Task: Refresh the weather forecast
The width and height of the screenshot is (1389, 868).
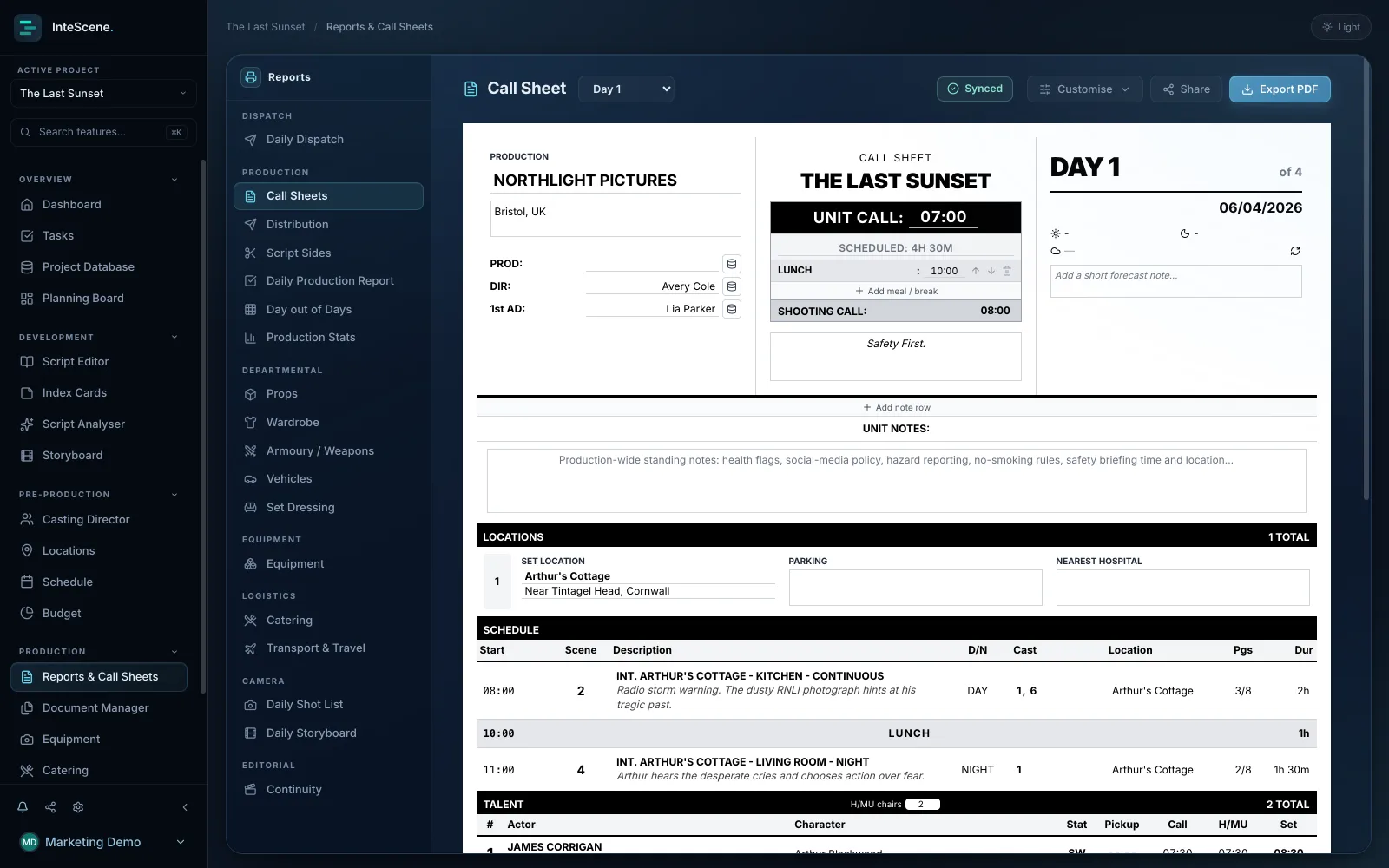Action: point(1294,251)
